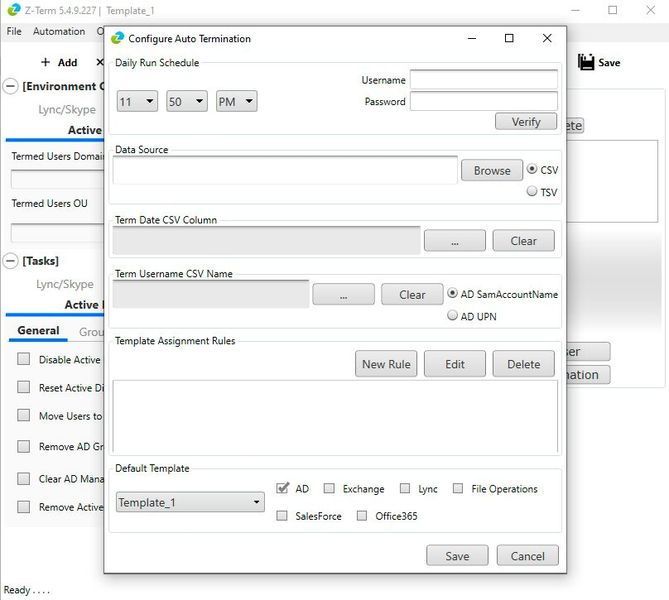Clear the Term Date CSV Column
The image size is (669, 600).
524,241
